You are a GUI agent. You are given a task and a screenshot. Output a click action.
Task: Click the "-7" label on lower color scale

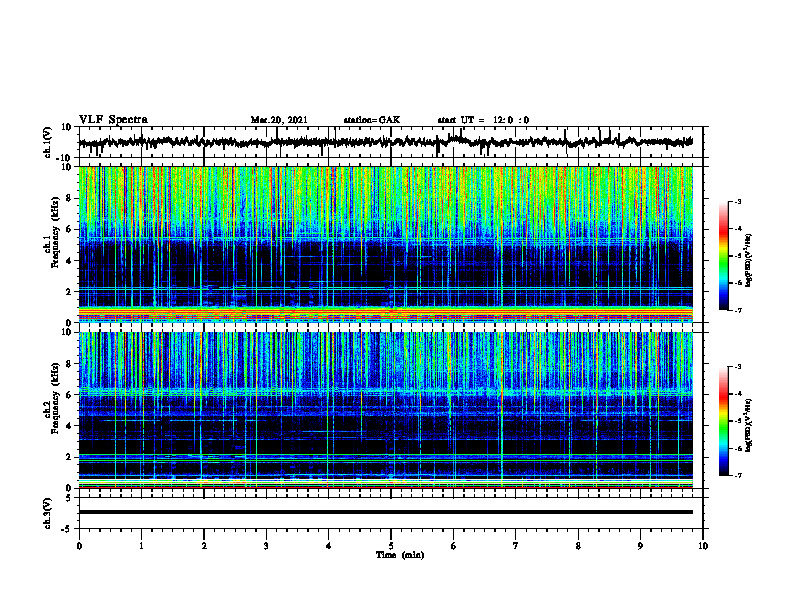click(x=738, y=476)
